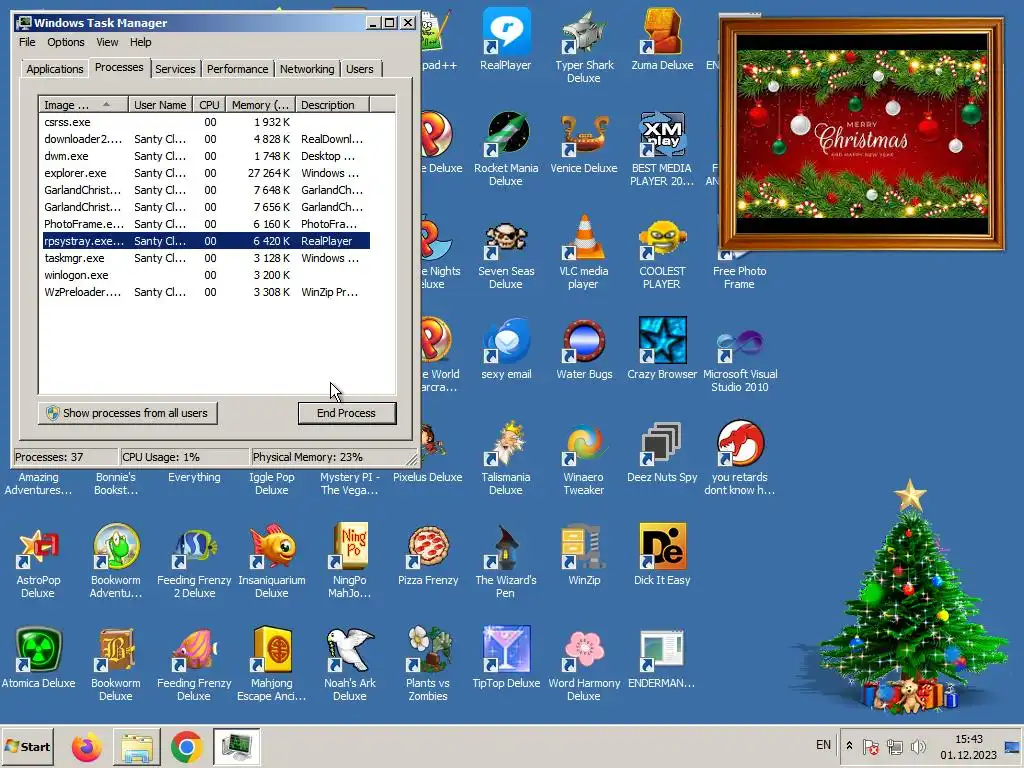Launch Plants vs Zombies shortcut
This screenshot has width=1024, height=768.
pyautogui.click(x=428, y=665)
